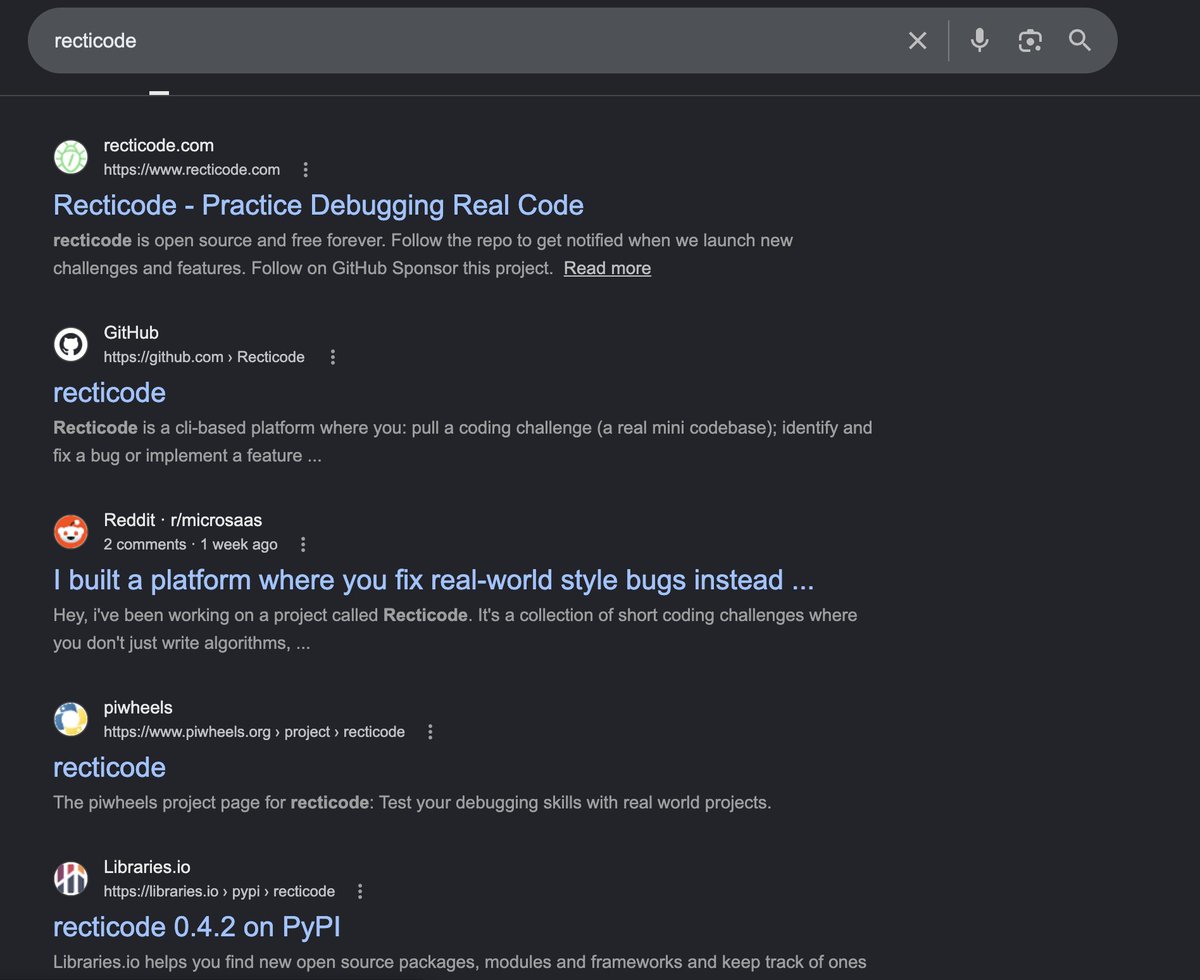1200x980 pixels.
Task: Clear the search box with the X icon
Action: (x=917, y=40)
